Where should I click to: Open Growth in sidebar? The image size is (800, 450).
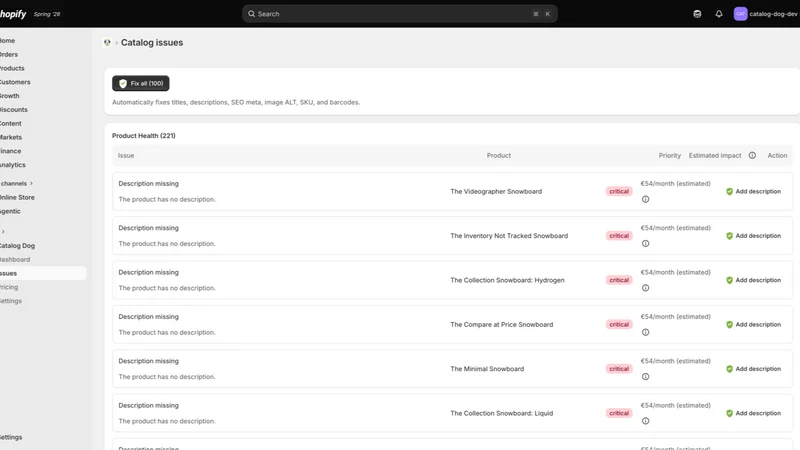pos(10,96)
